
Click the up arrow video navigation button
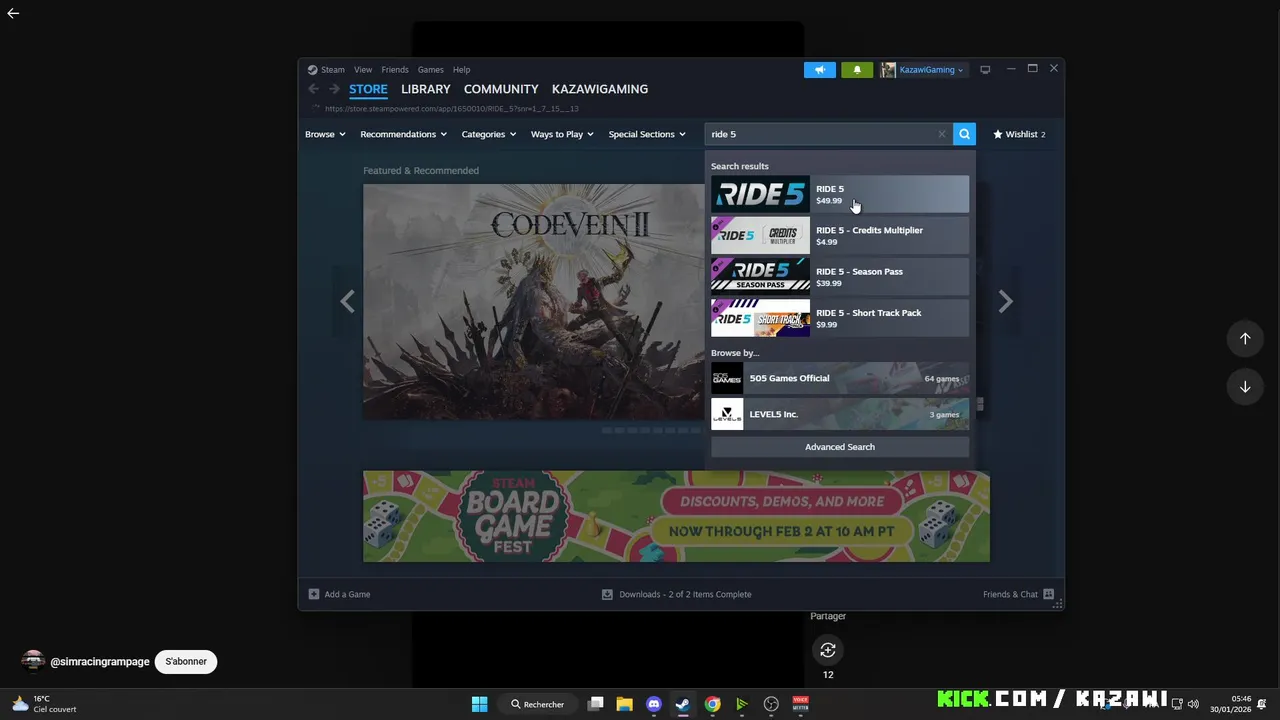click(1245, 338)
